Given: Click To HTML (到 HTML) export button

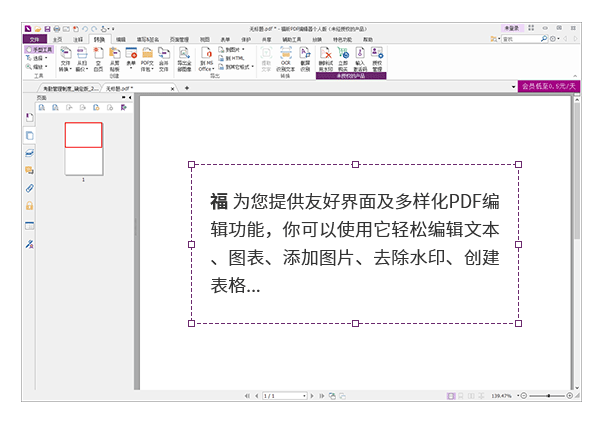Looking at the screenshot, I should [233, 57].
